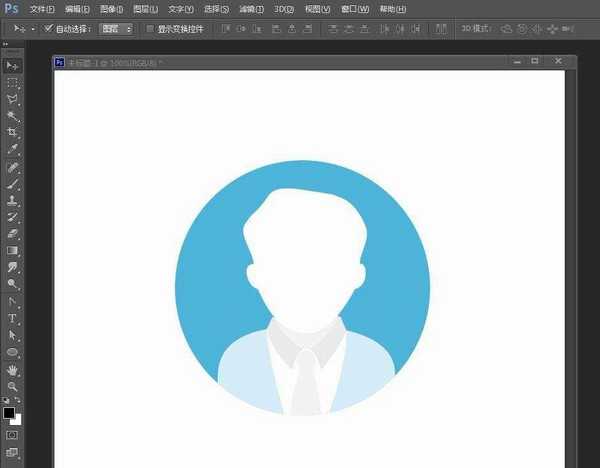Select the Horizontal Type tool
Image resolution: width=600 pixels, height=468 pixels.
(13, 318)
